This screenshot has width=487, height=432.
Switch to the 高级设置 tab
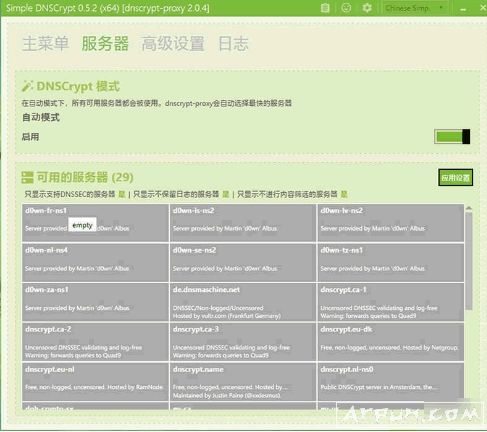[173, 44]
